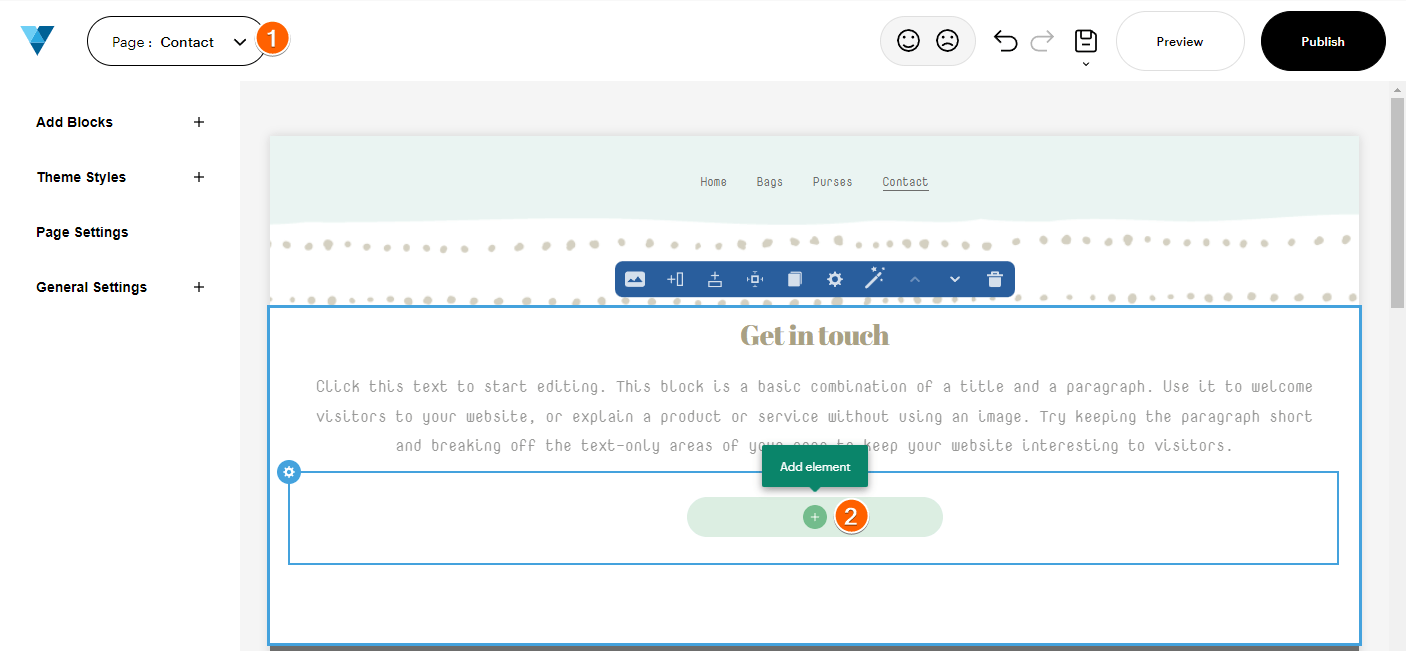This screenshot has width=1406, height=651.
Task: Select the change background image icon
Action: coord(635,279)
